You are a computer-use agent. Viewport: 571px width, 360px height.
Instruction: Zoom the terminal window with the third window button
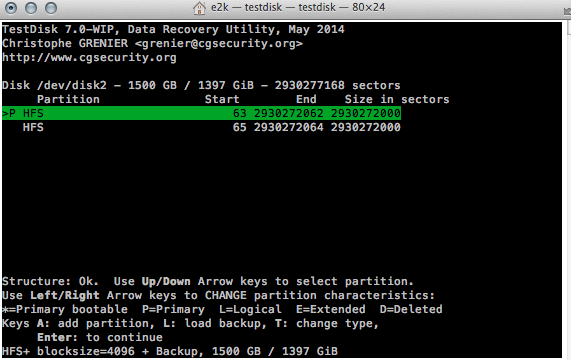tap(51, 8)
